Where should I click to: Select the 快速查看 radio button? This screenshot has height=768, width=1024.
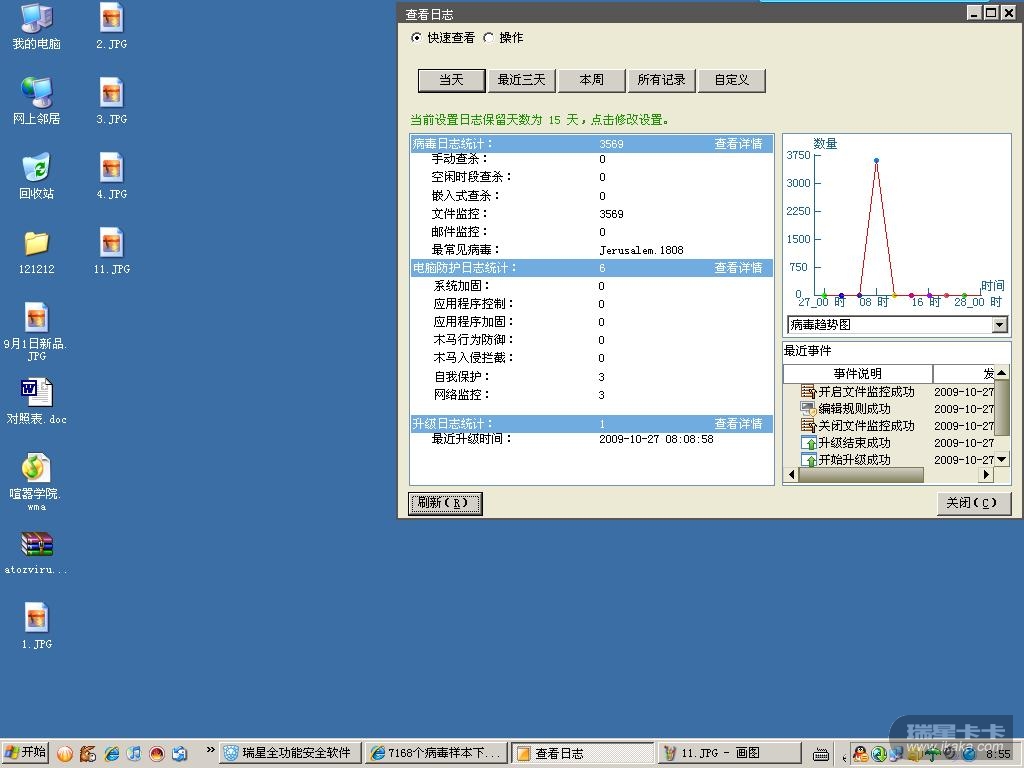pyautogui.click(x=417, y=38)
